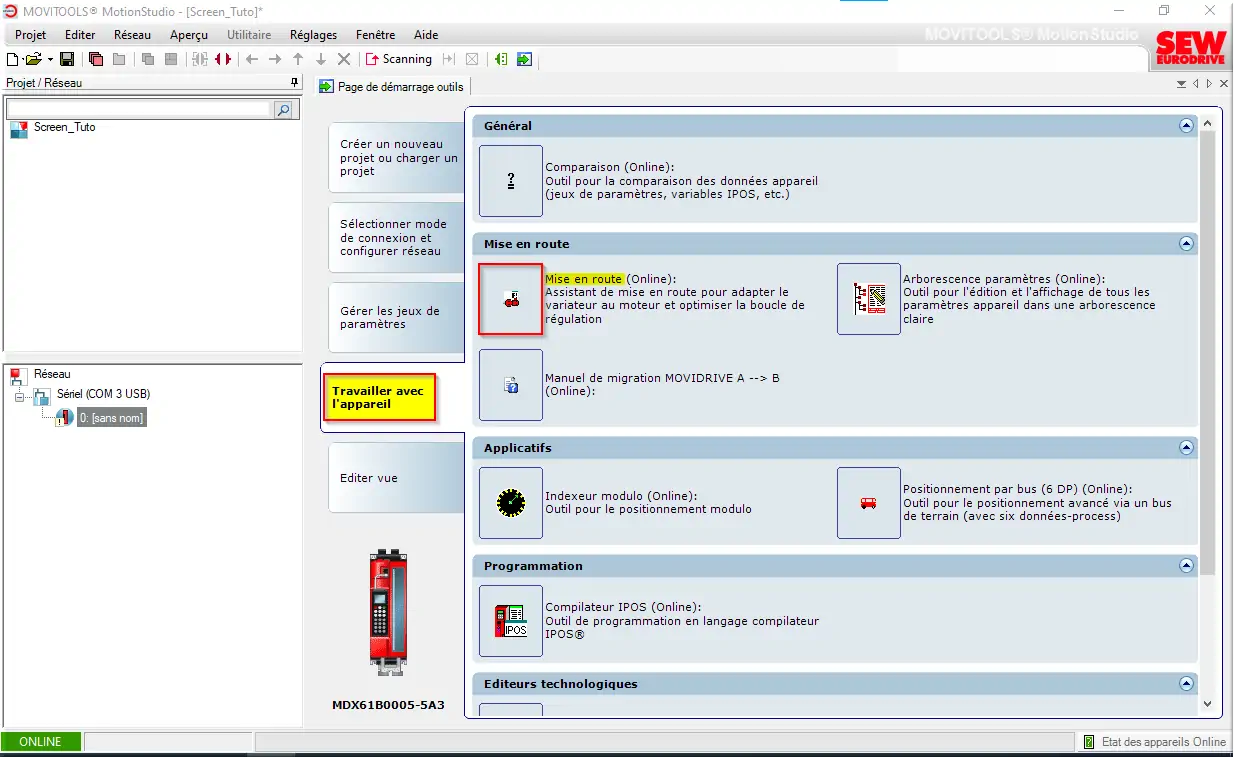Image resolution: width=1234 pixels, height=757 pixels.
Task: Click the 'Comparaison (Online):' title text
Action: coord(610,168)
